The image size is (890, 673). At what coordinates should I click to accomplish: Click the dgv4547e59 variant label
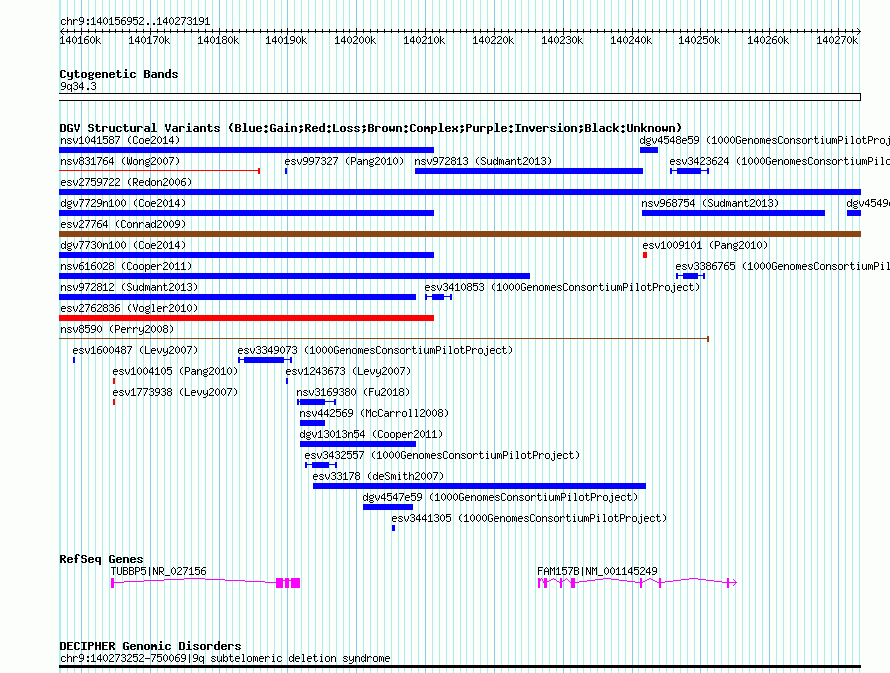tap(500, 497)
